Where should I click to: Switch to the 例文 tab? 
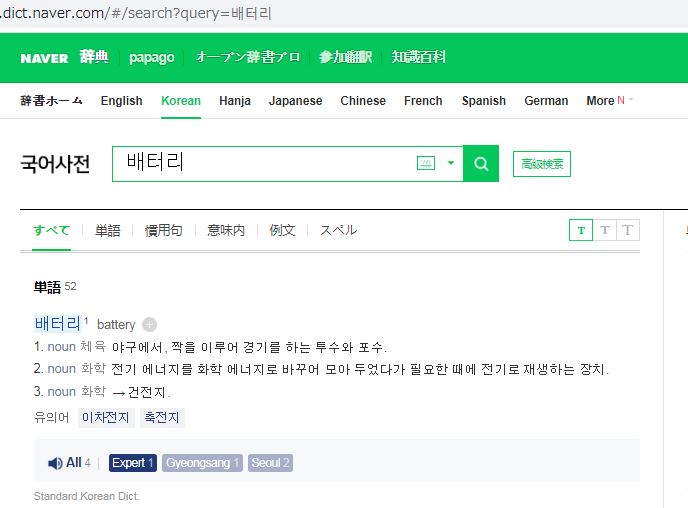[282, 230]
